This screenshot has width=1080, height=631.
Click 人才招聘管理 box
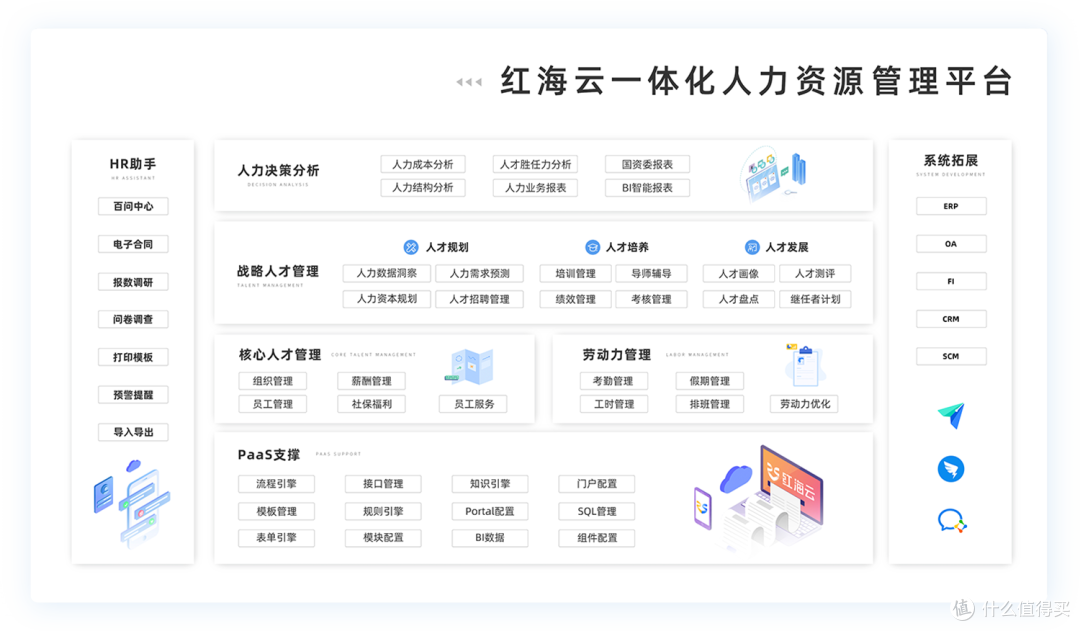pos(479,299)
